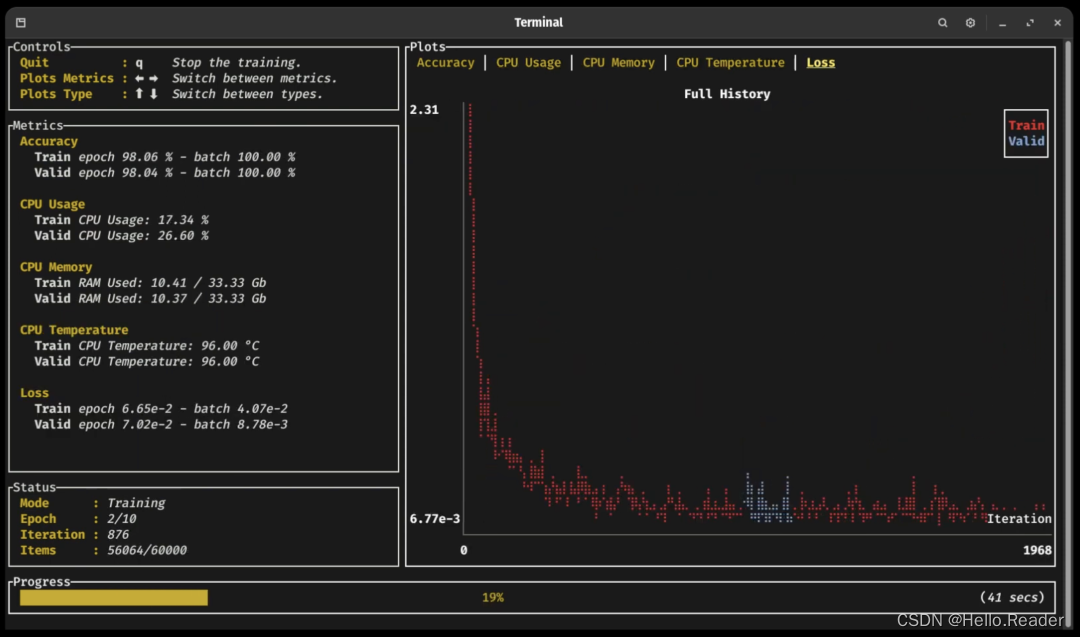The image size is (1080, 637).
Task: Click 'Switch between metrics.' description
Action: pyautogui.click(x=254, y=79)
